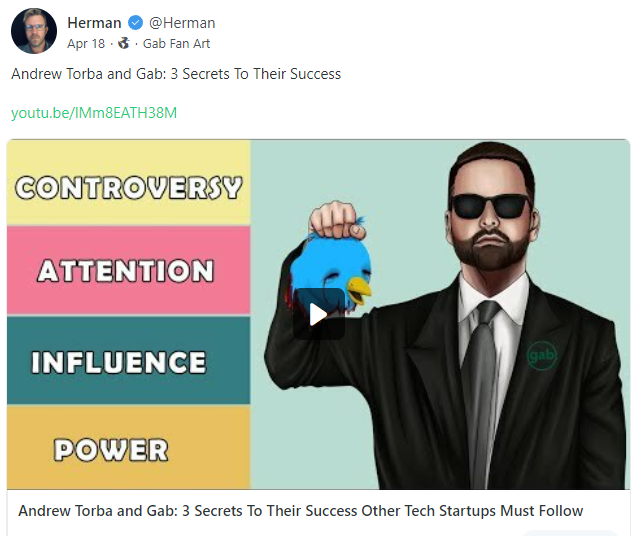Viewport: 637px width, 536px height.
Task: Click the suited man's sunglasses in thumbnail
Action: coord(490,205)
